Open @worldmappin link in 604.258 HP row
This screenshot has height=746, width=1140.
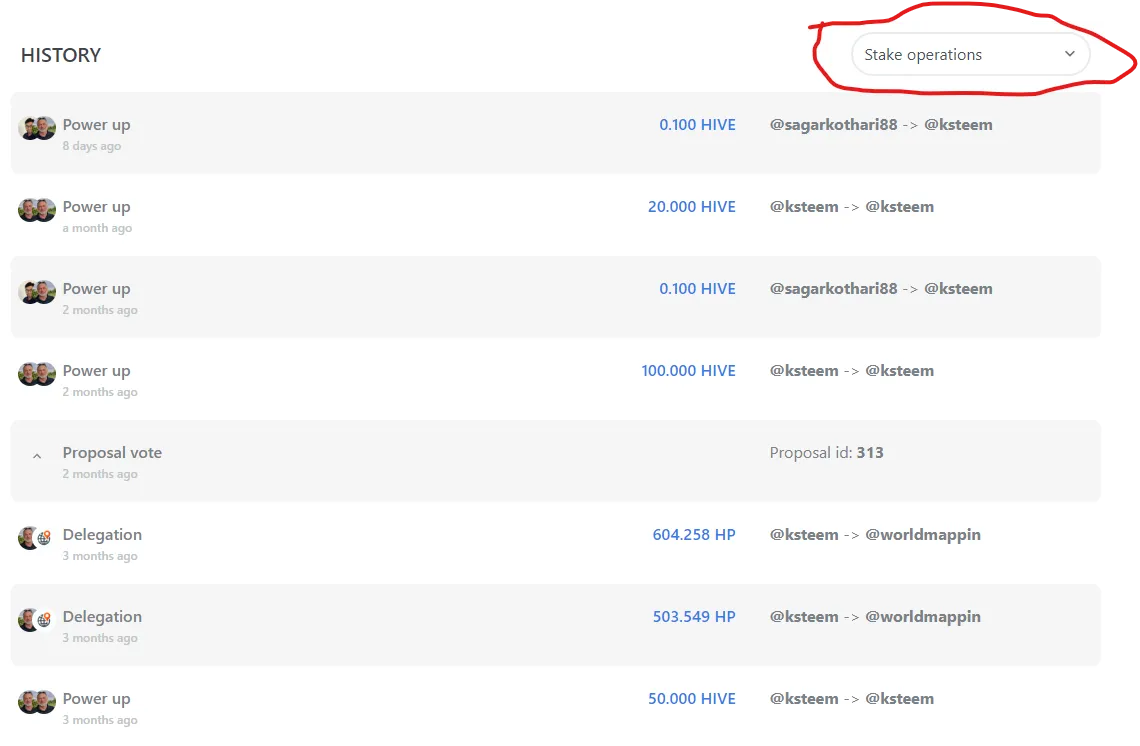pyautogui.click(x=923, y=535)
